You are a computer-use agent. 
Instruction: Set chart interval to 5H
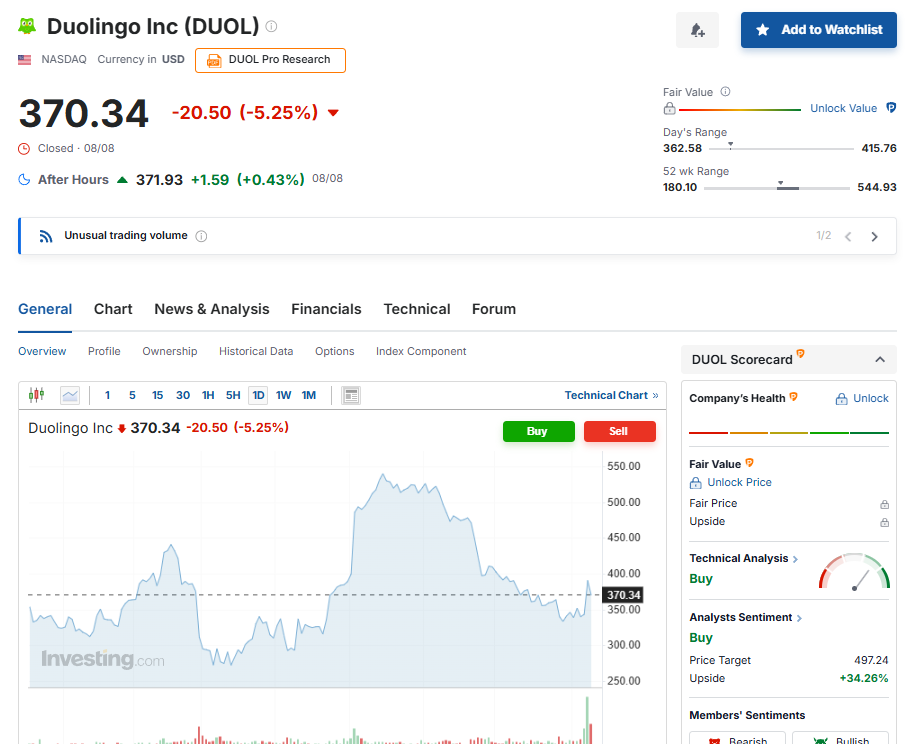[x=233, y=395]
